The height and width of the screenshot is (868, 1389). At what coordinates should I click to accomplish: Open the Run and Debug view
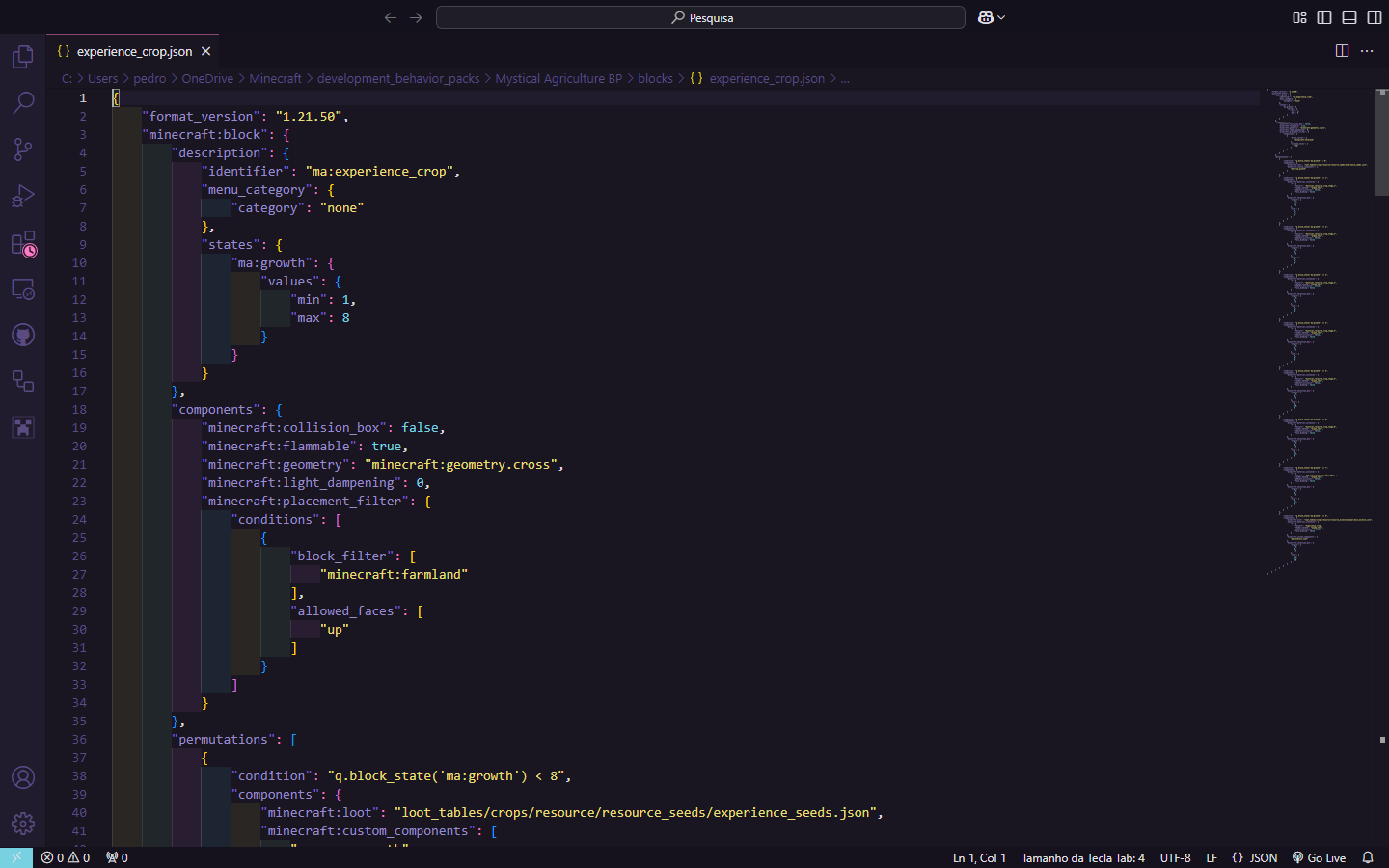tap(23, 196)
